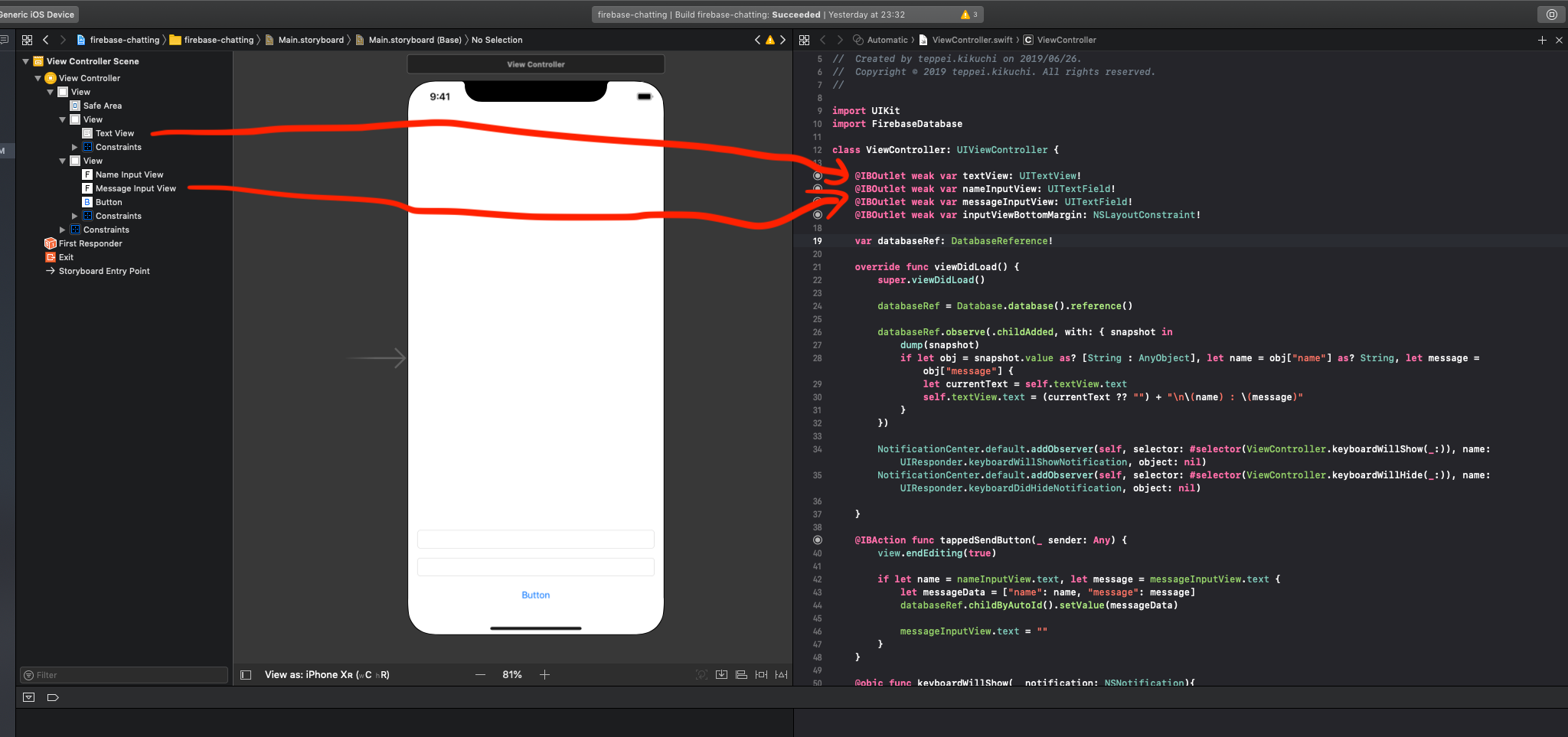Expand Constraints under the Text View's parent
The height and width of the screenshot is (737, 1568).
75,147
